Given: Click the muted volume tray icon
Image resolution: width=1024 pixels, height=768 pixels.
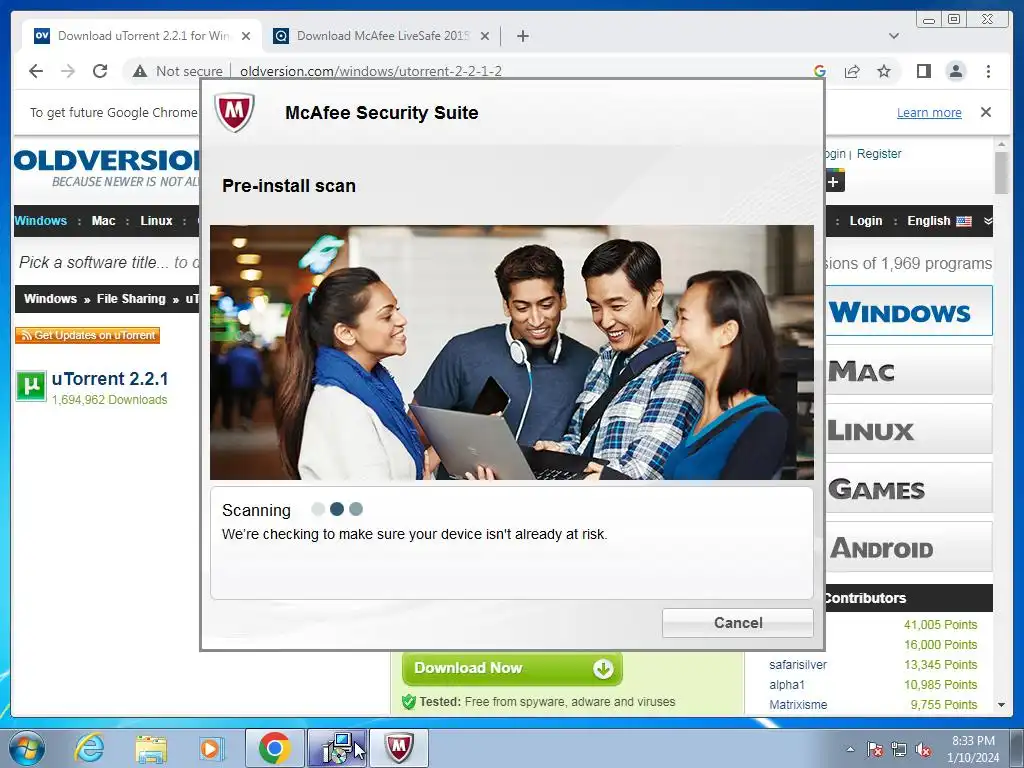Looking at the screenshot, I should [923, 749].
